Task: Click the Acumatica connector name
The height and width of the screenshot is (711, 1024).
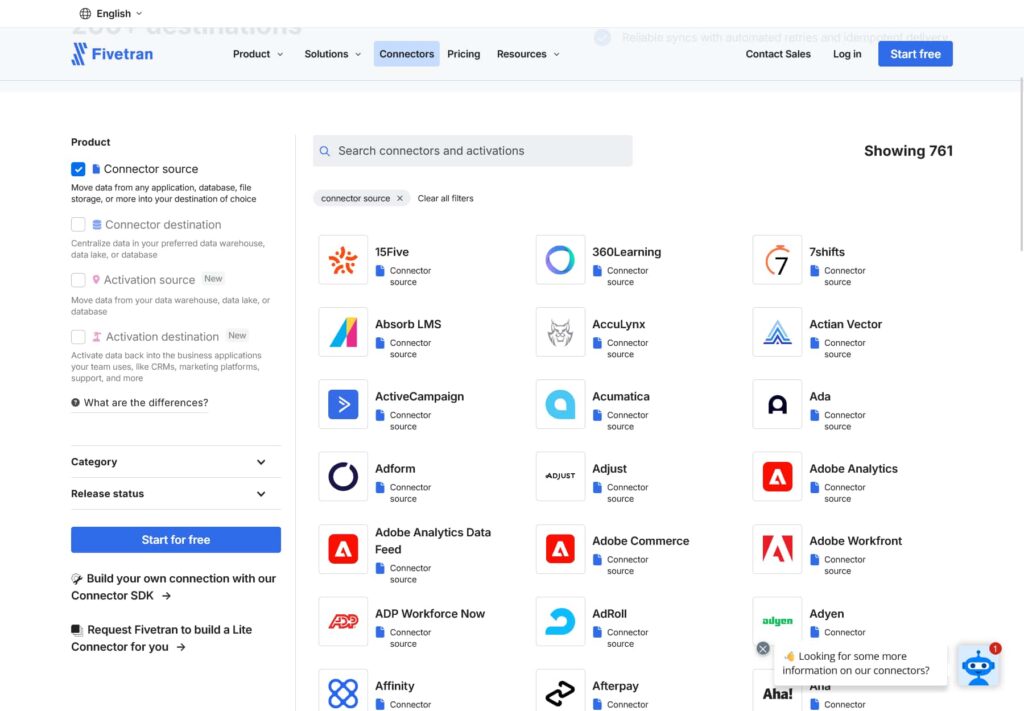Action: coord(621,396)
